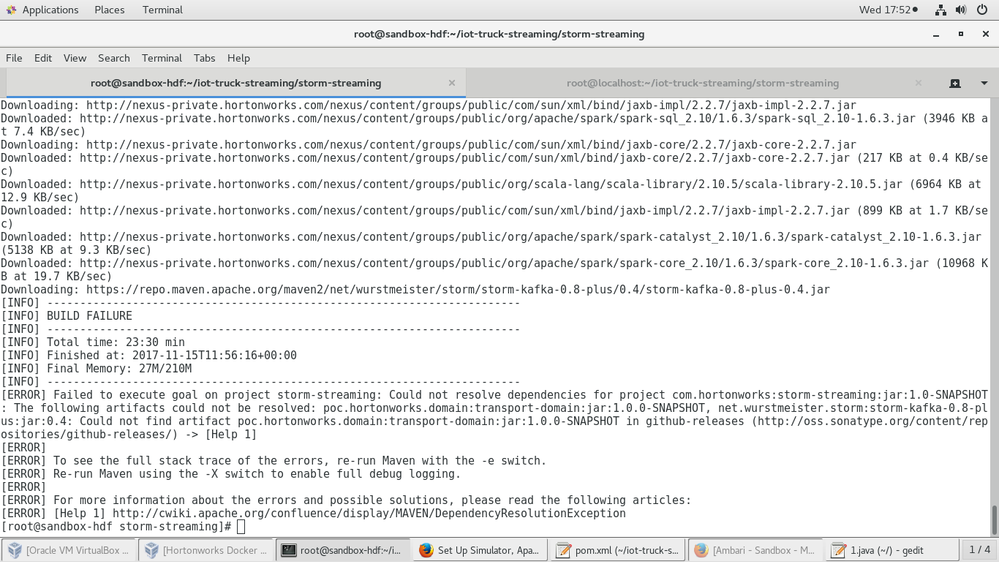
Task: Click the Firefox icon of Ambari Sandbox item
Action: tap(701, 550)
